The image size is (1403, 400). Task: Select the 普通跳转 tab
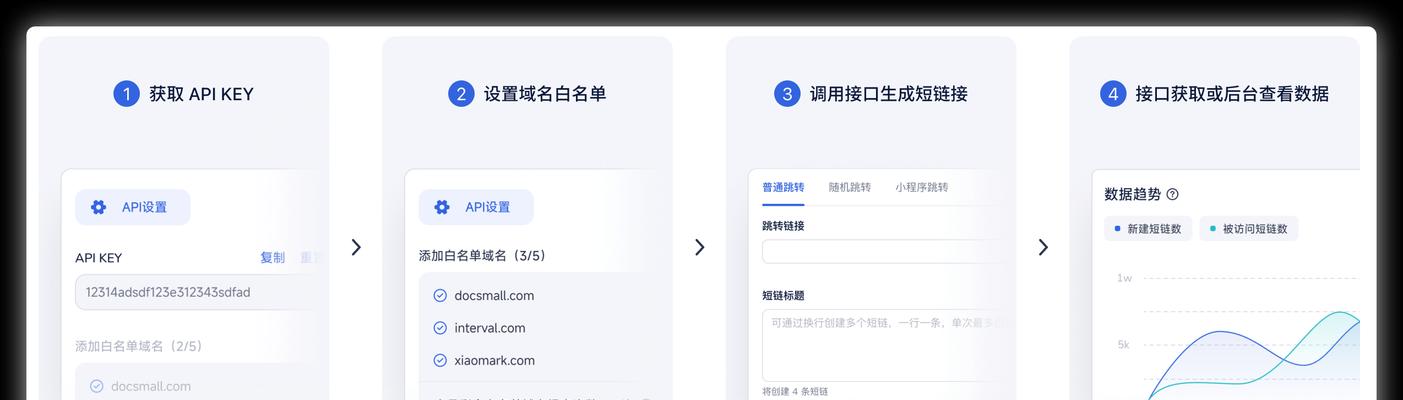[x=783, y=187]
